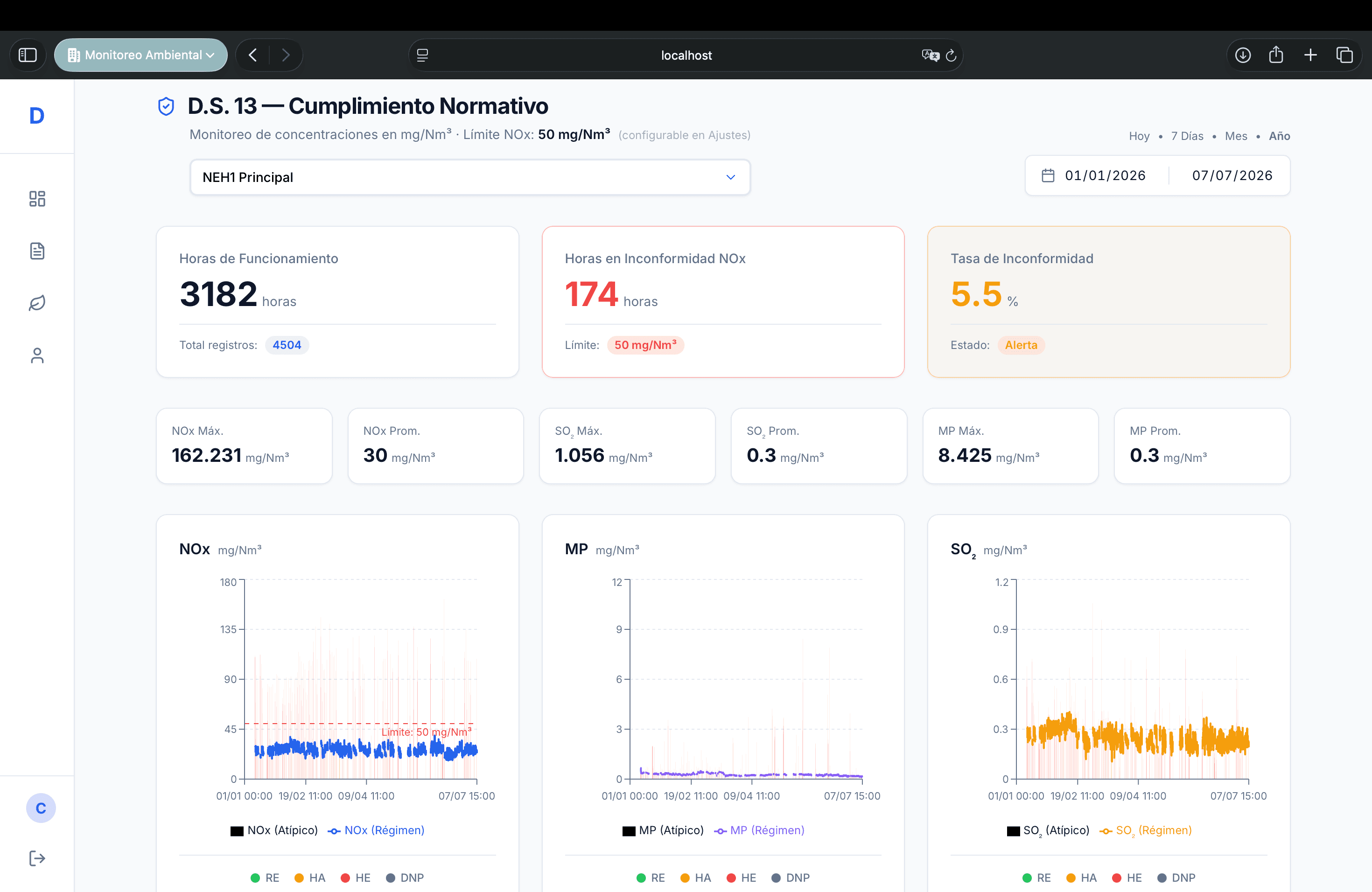Open the dashboard grid icon in sidebar
This screenshot has height=892, width=1372.
37,199
